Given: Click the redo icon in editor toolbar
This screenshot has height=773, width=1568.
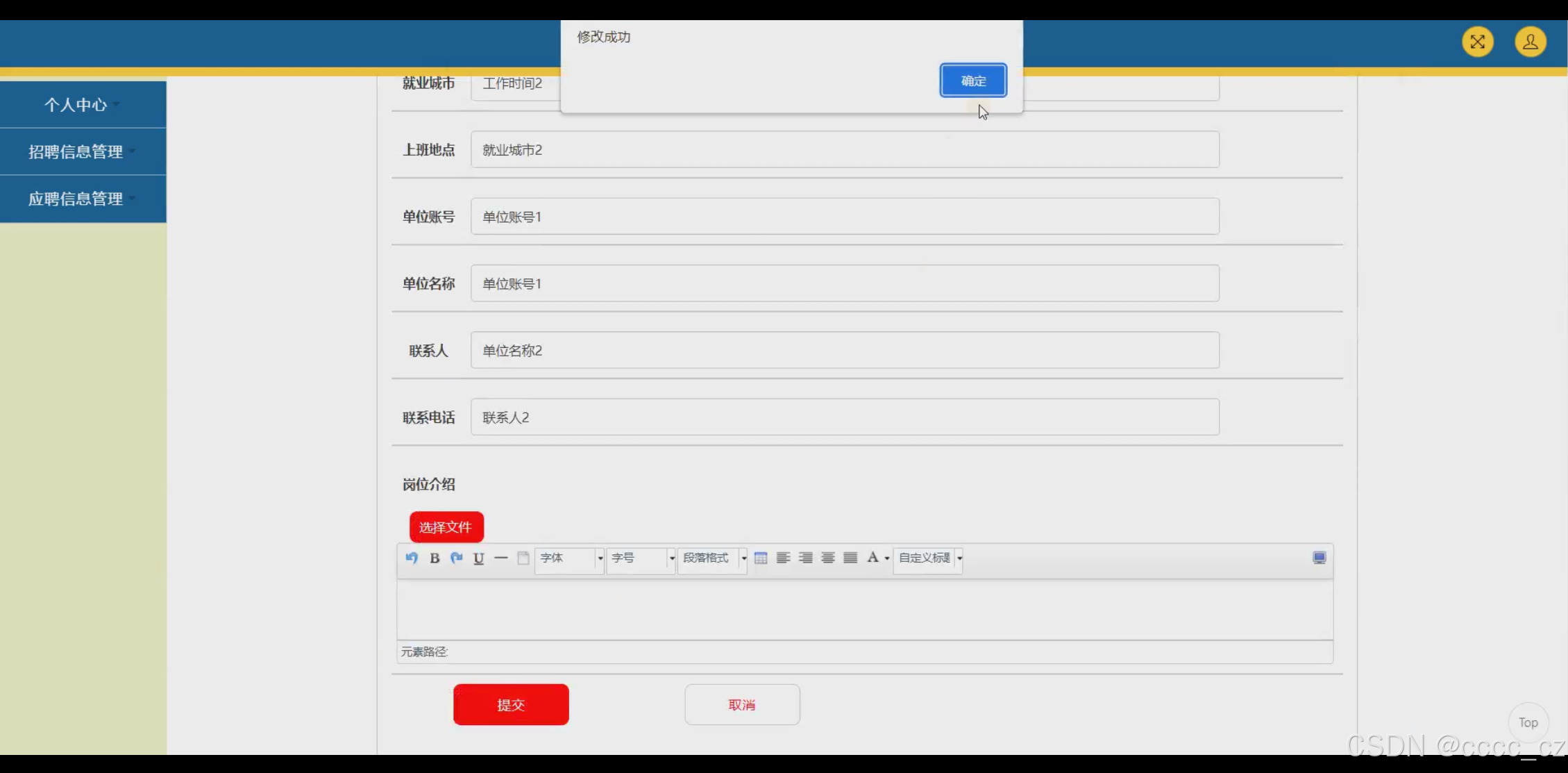Looking at the screenshot, I should (456, 558).
